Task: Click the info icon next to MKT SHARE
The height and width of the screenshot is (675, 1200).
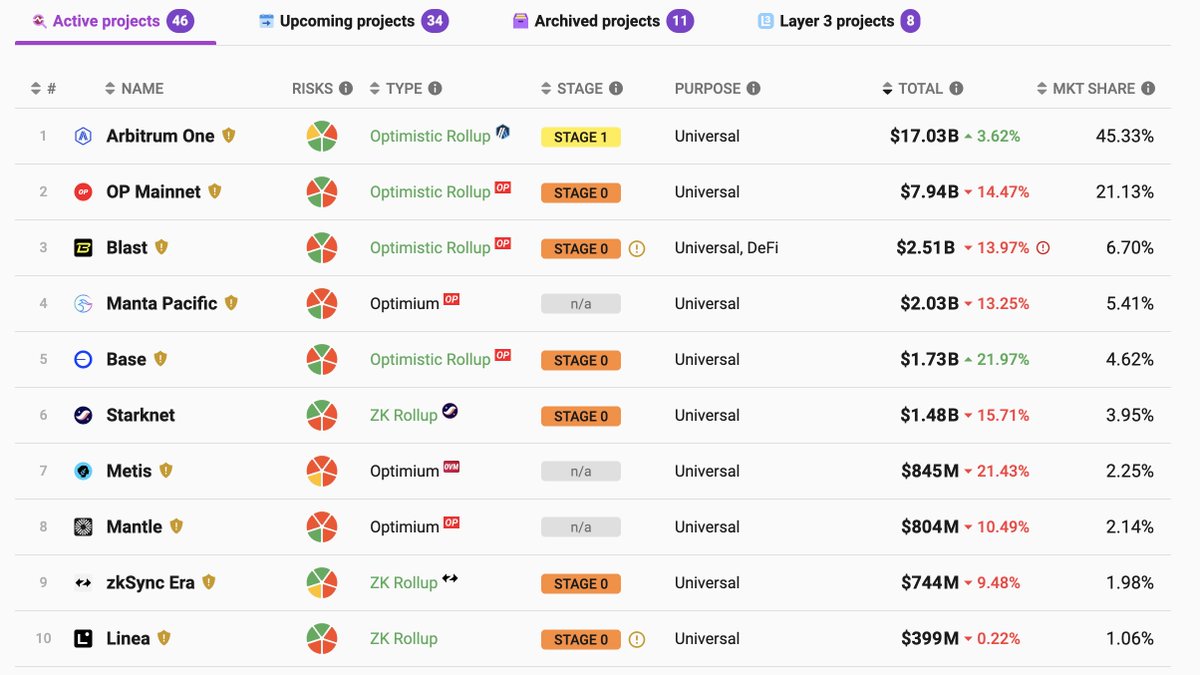Action: pyautogui.click(x=1148, y=88)
